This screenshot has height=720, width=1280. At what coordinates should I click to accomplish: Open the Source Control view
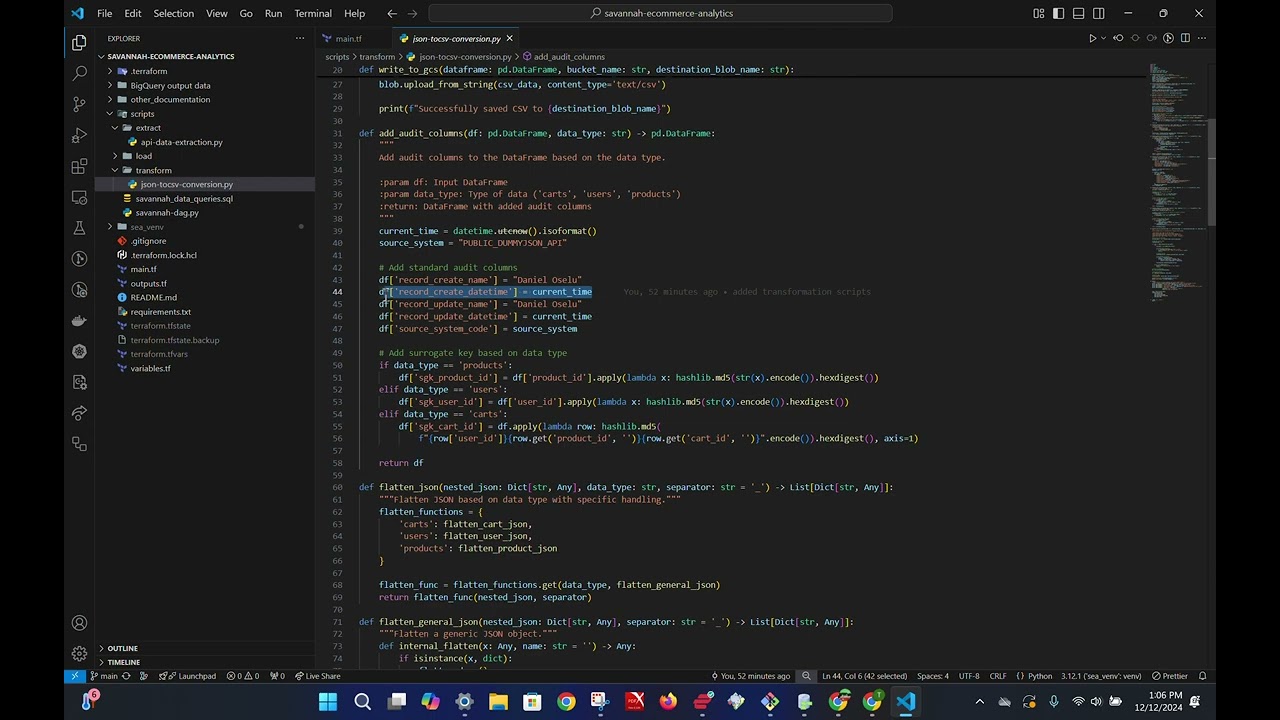coord(79,104)
